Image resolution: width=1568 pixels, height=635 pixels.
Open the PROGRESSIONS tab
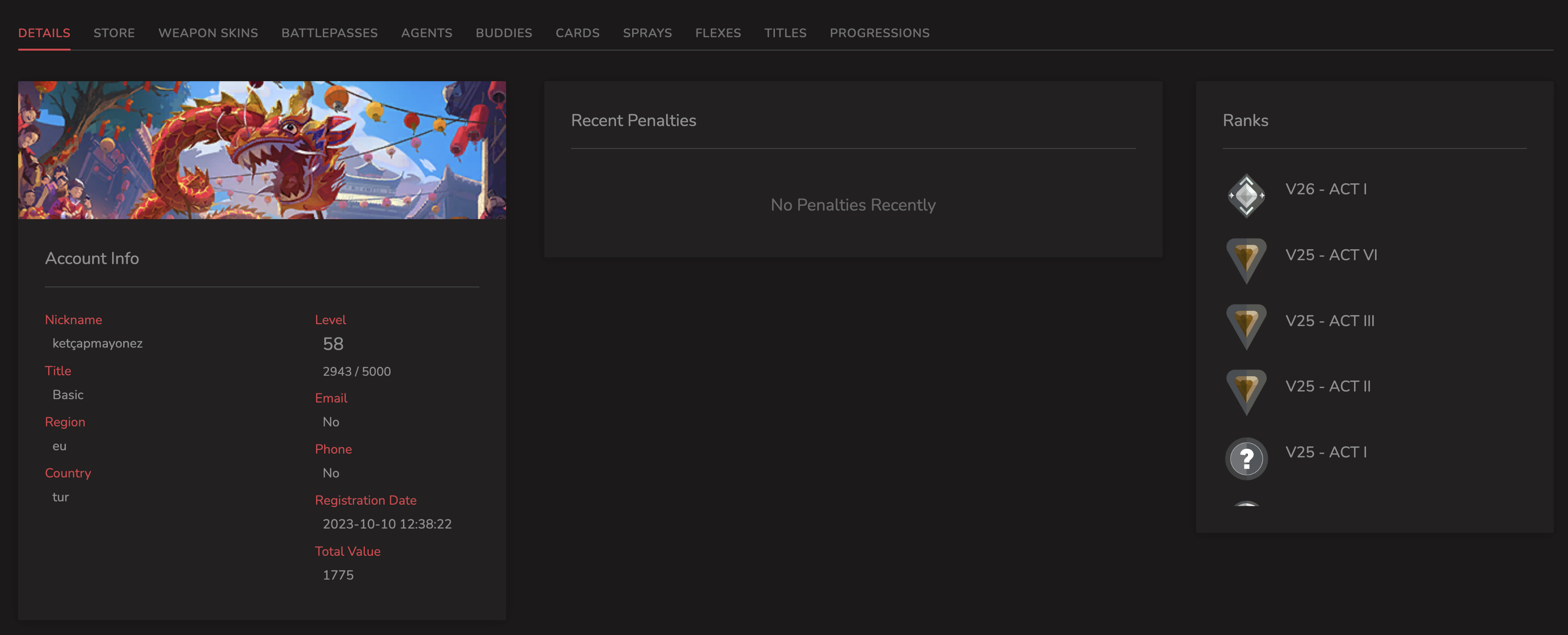pyautogui.click(x=879, y=33)
